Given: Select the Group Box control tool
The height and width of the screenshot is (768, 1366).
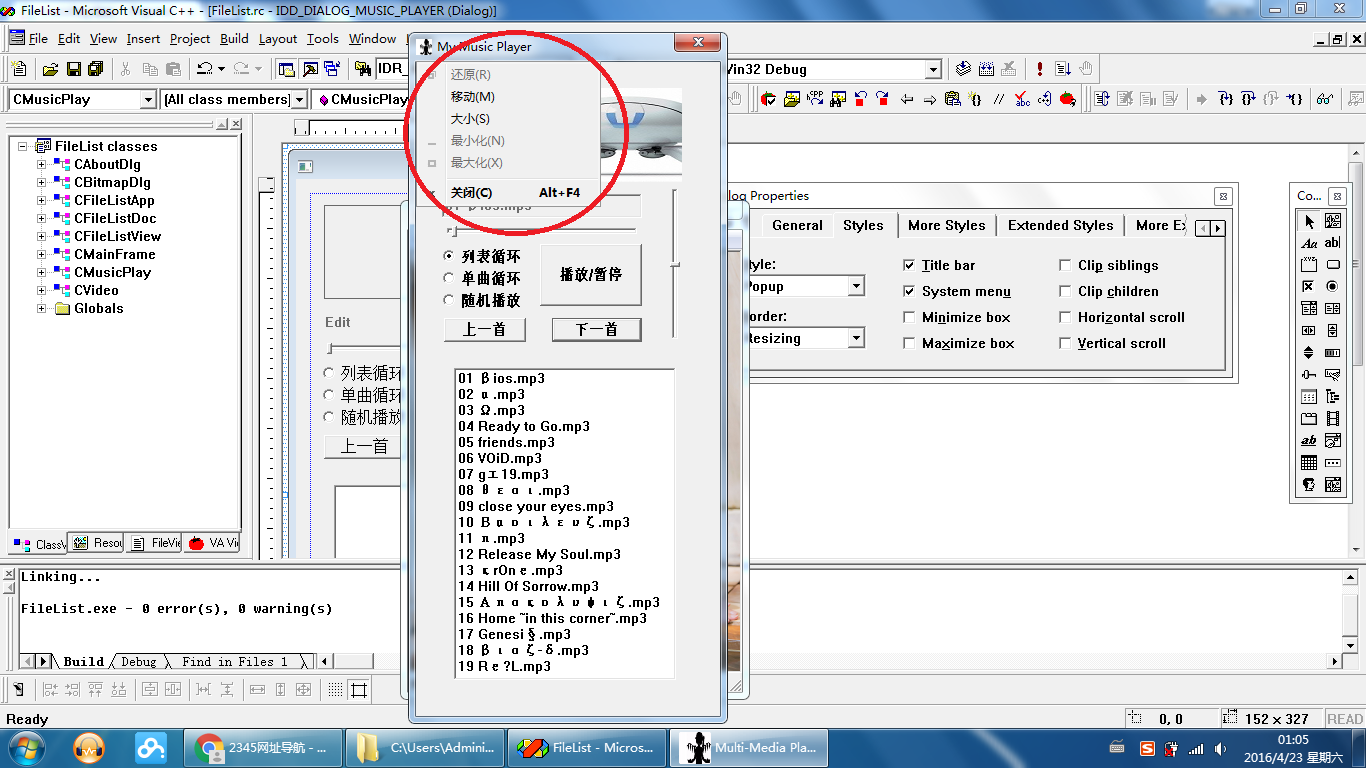Looking at the screenshot, I should (1309, 265).
